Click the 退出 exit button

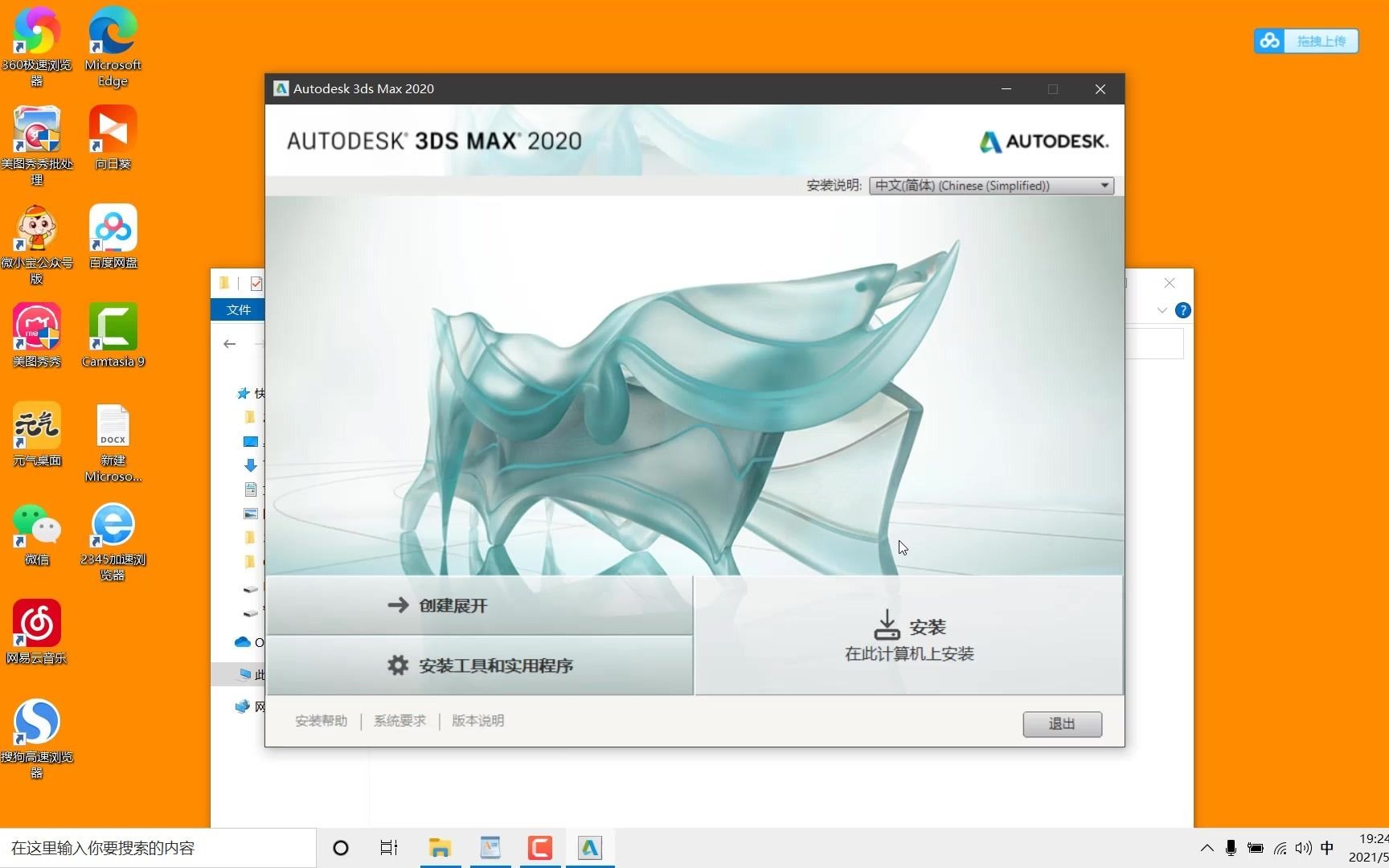(1062, 724)
